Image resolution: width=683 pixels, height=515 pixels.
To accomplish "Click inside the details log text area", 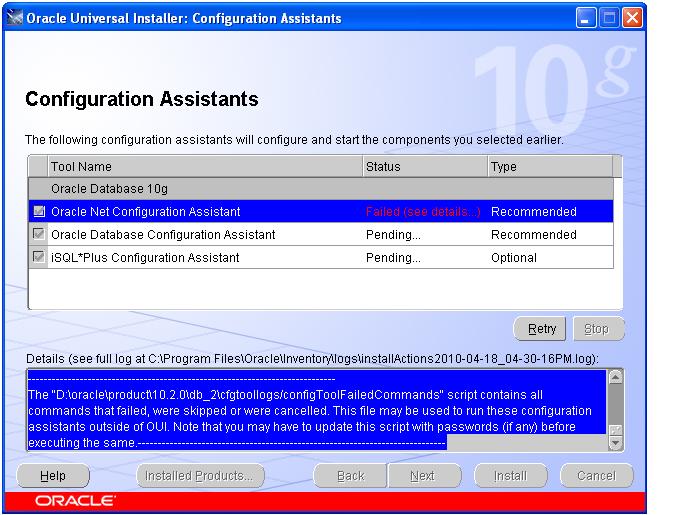I will (317, 410).
